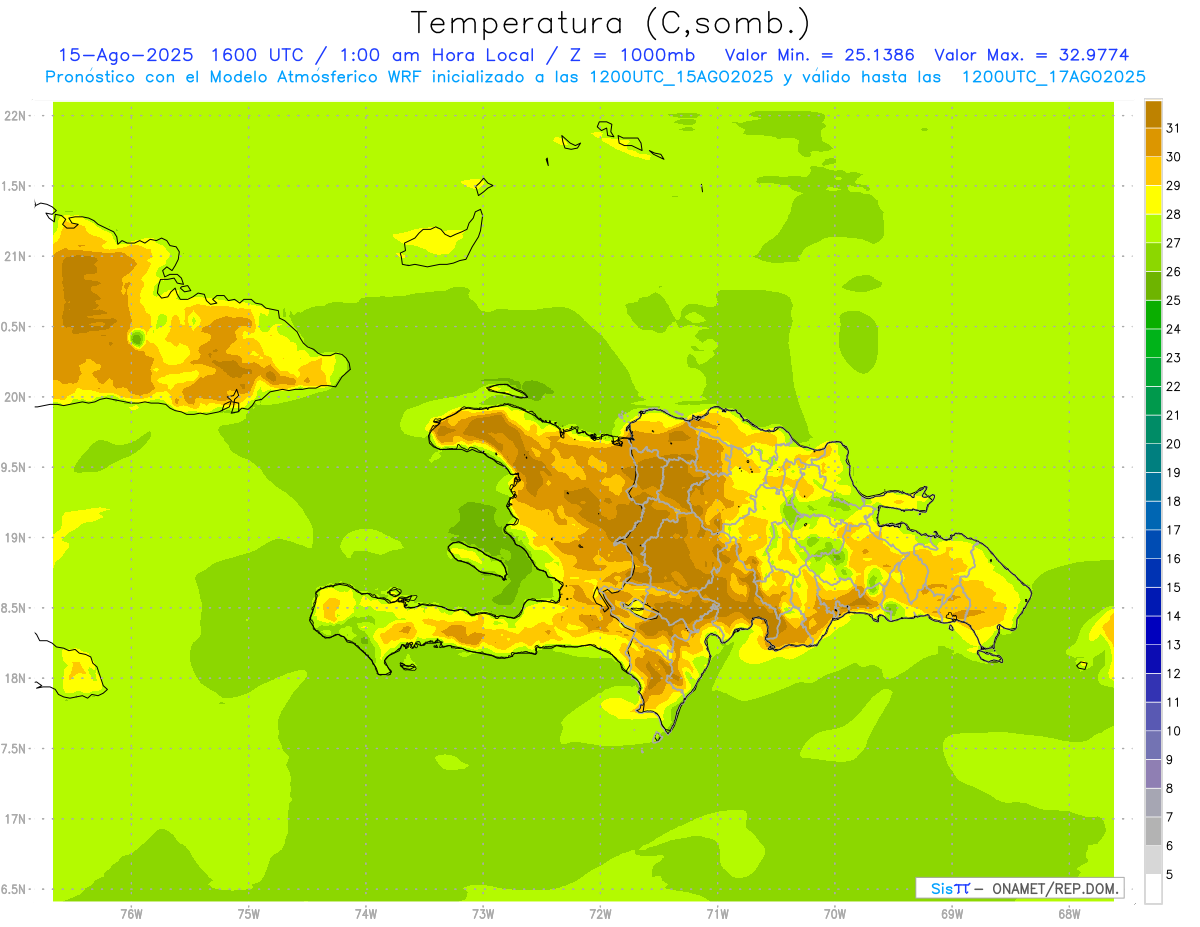Click legend swatch between 30 and 31
The height and width of the screenshot is (927, 1200).
coord(1153,142)
